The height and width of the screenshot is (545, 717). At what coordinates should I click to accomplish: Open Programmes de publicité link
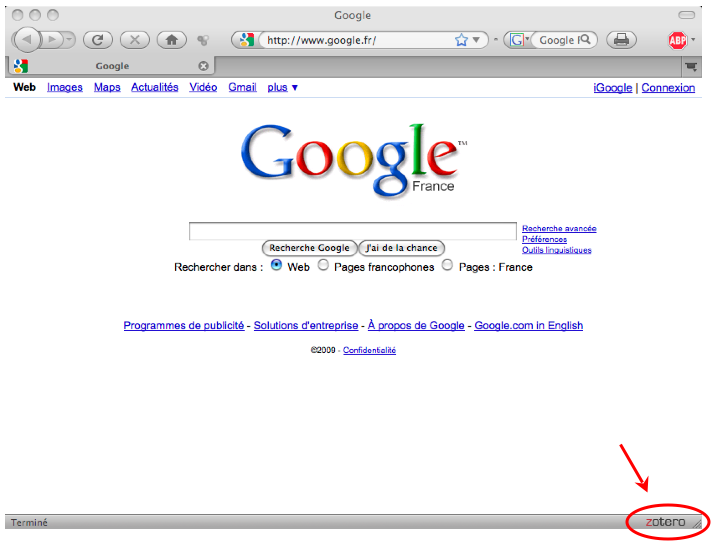pyautogui.click(x=184, y=325)
